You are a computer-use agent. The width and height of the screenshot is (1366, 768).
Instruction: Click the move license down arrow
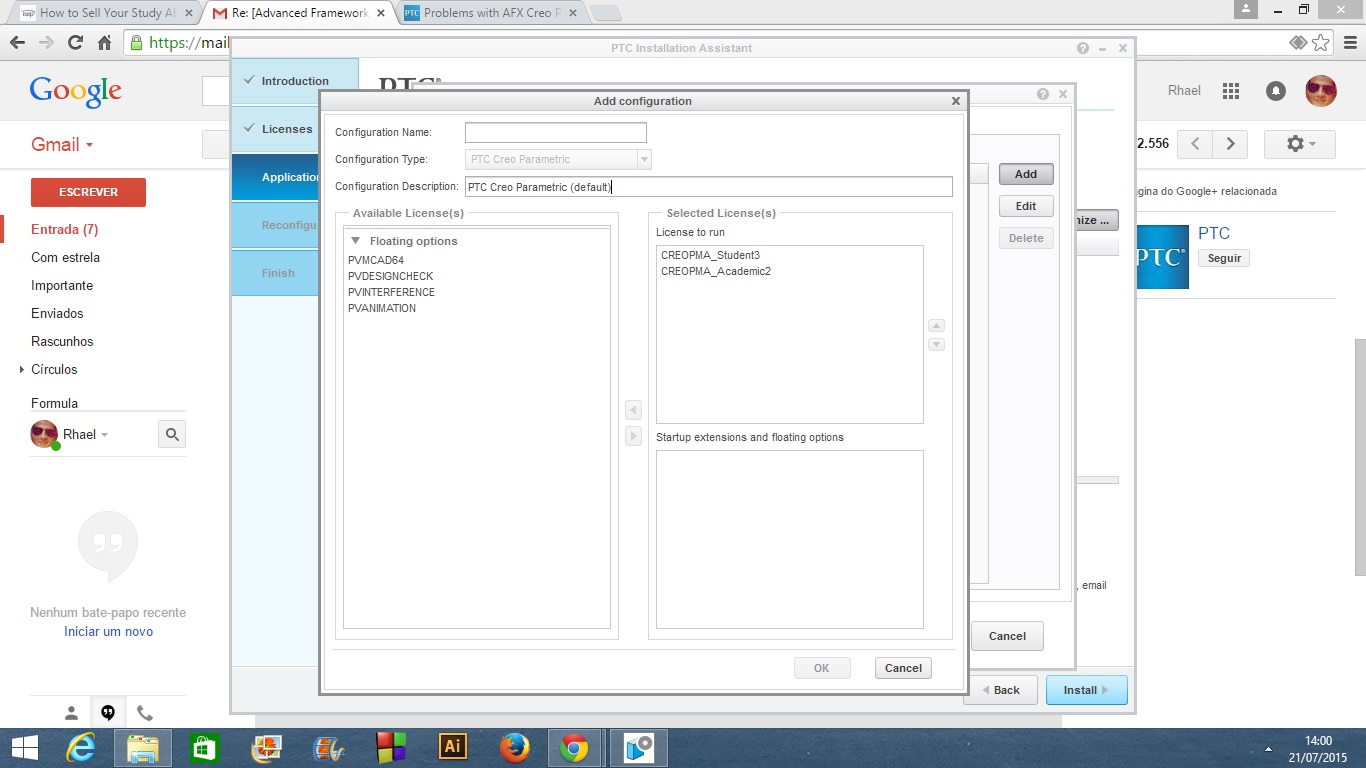937,344
